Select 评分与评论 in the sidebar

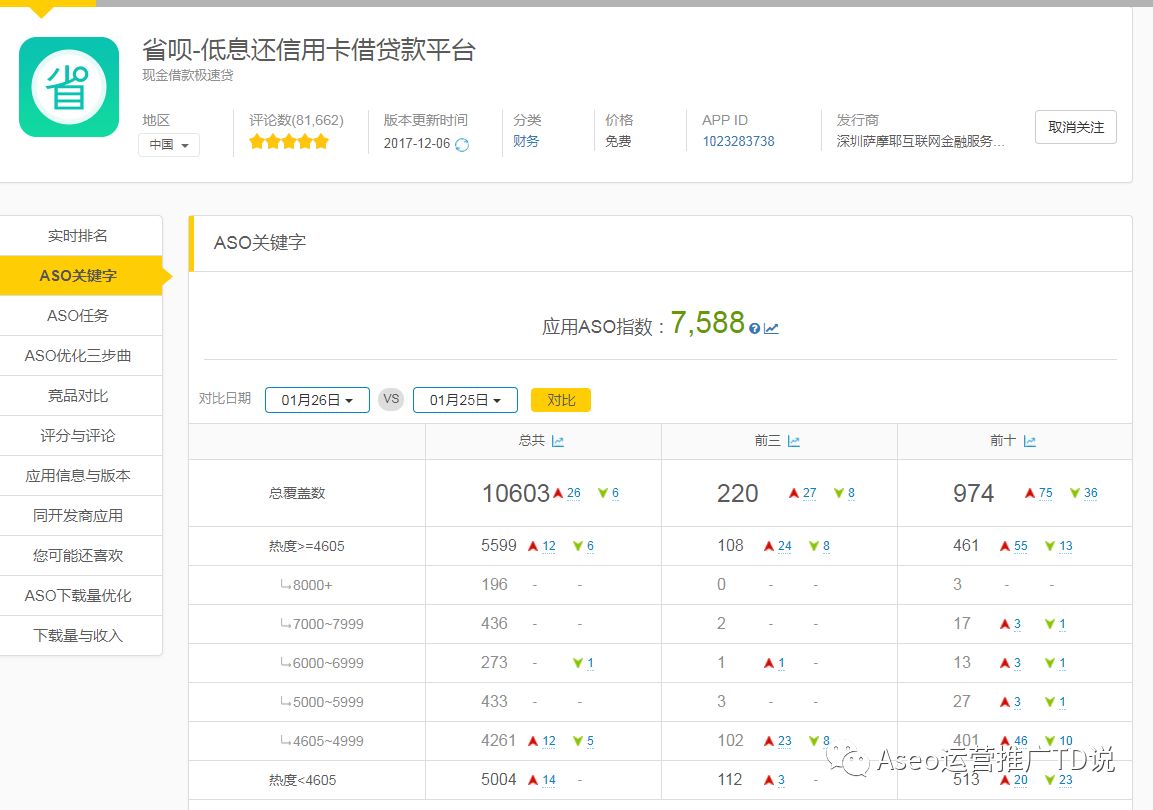click(x=78, y=436)
